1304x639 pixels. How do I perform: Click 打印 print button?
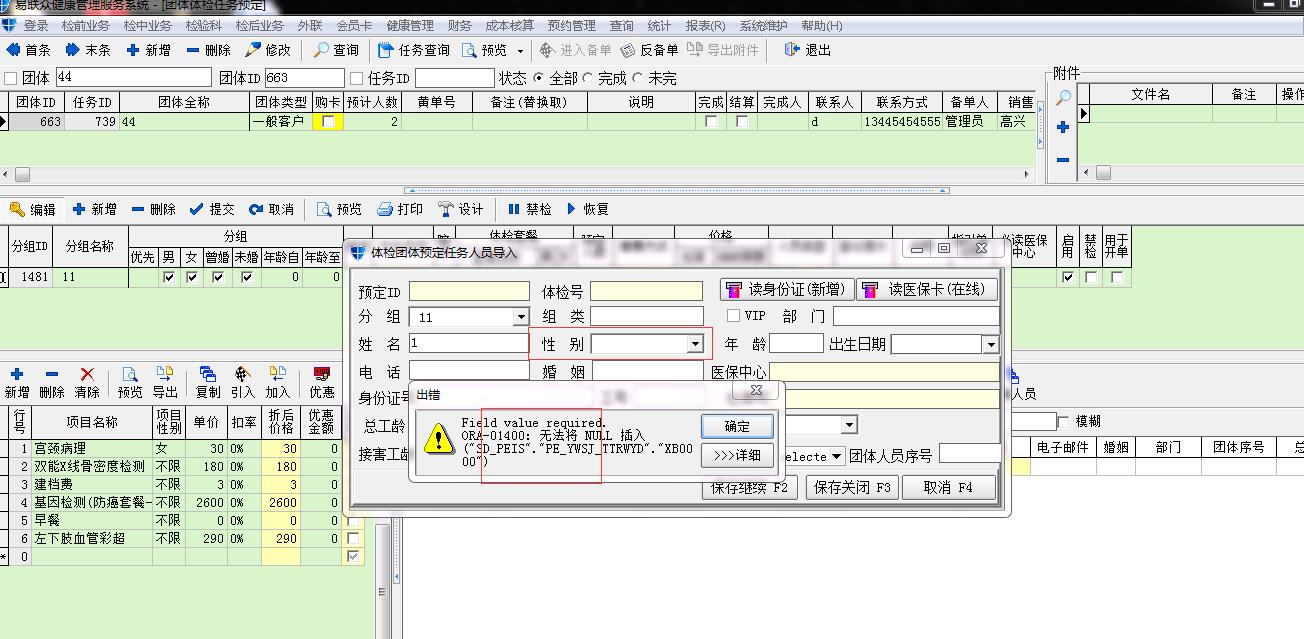[x=400, y=209]
